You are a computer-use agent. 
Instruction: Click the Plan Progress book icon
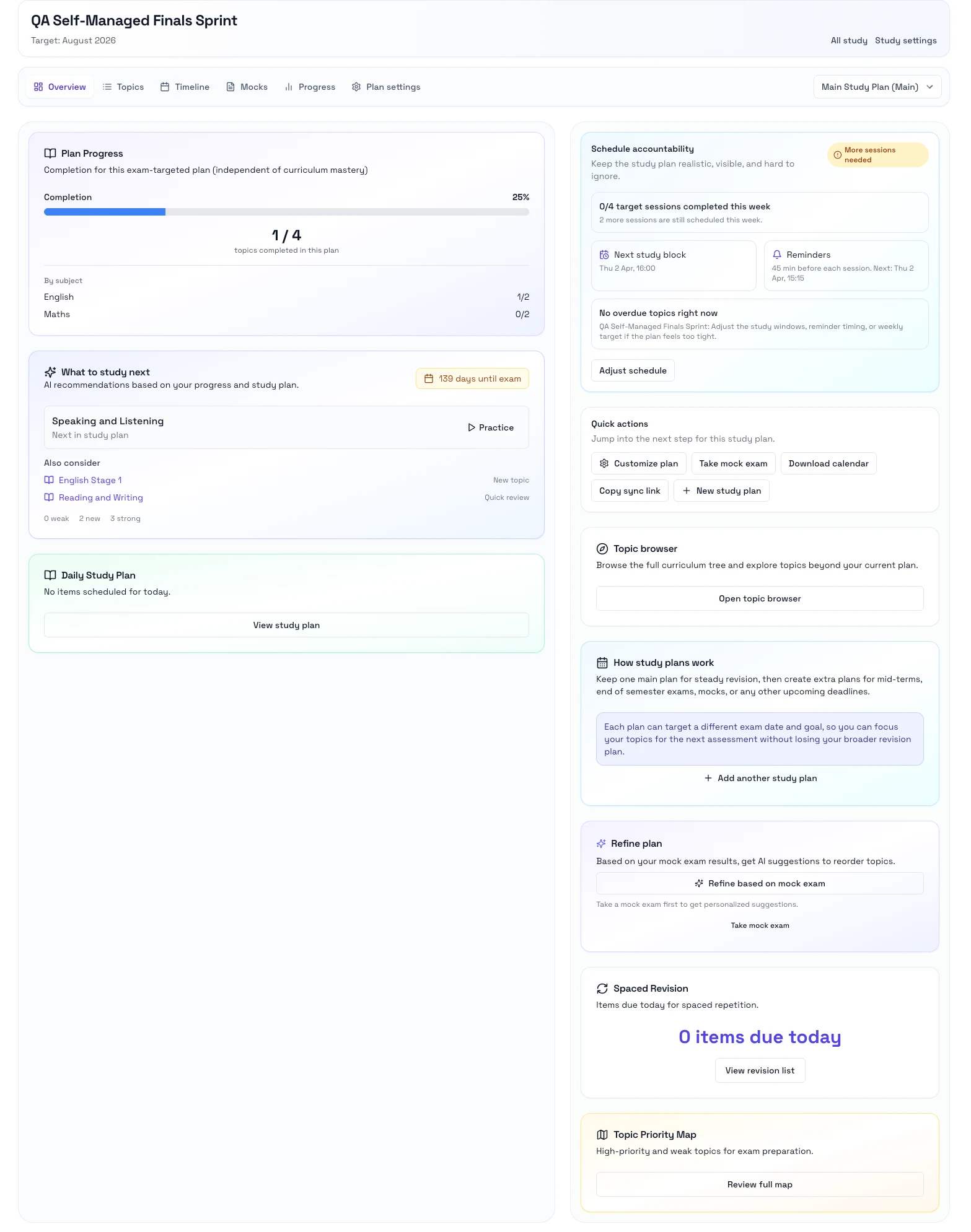50,154
